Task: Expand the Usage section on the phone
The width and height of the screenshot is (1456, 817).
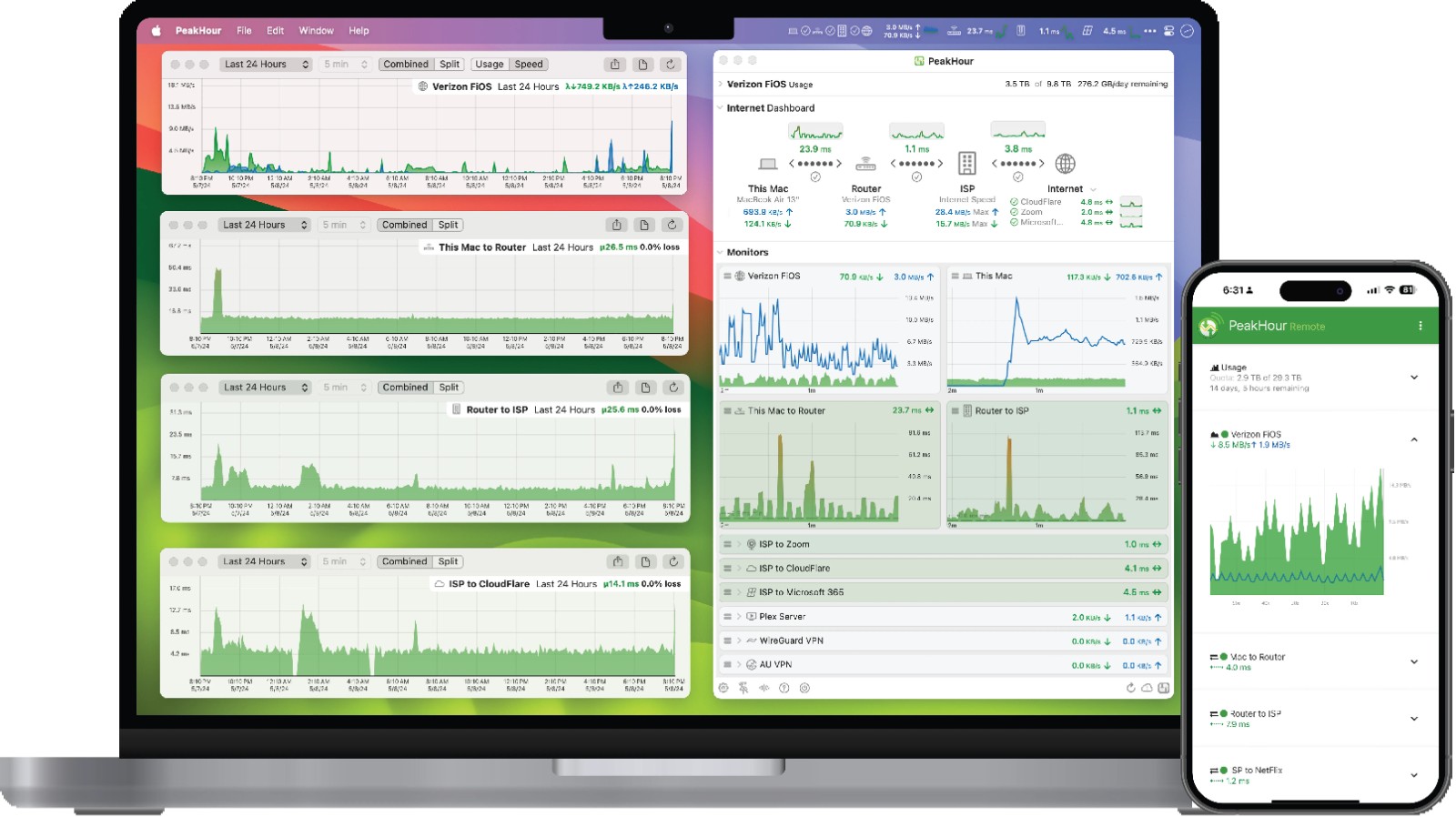Action: point(1414,378)
